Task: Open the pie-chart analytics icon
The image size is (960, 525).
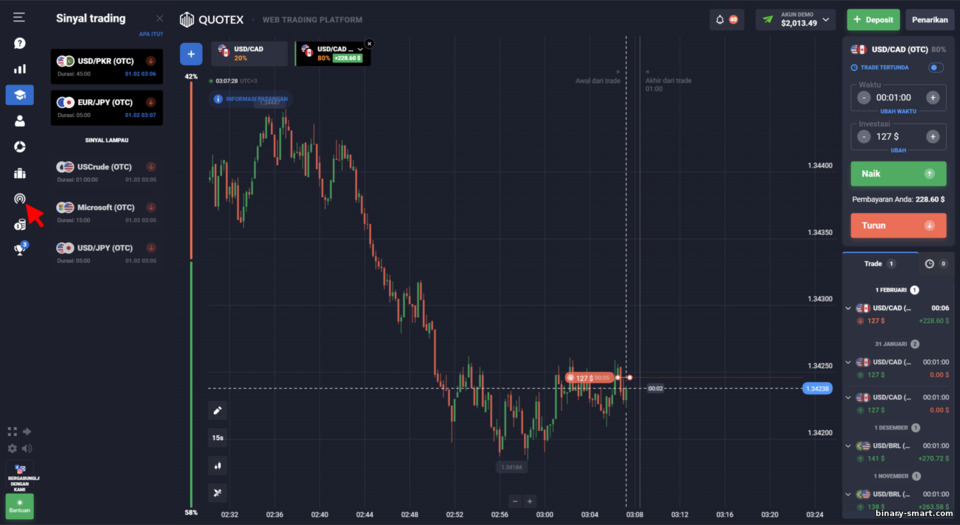Action: tap(20, 147)
